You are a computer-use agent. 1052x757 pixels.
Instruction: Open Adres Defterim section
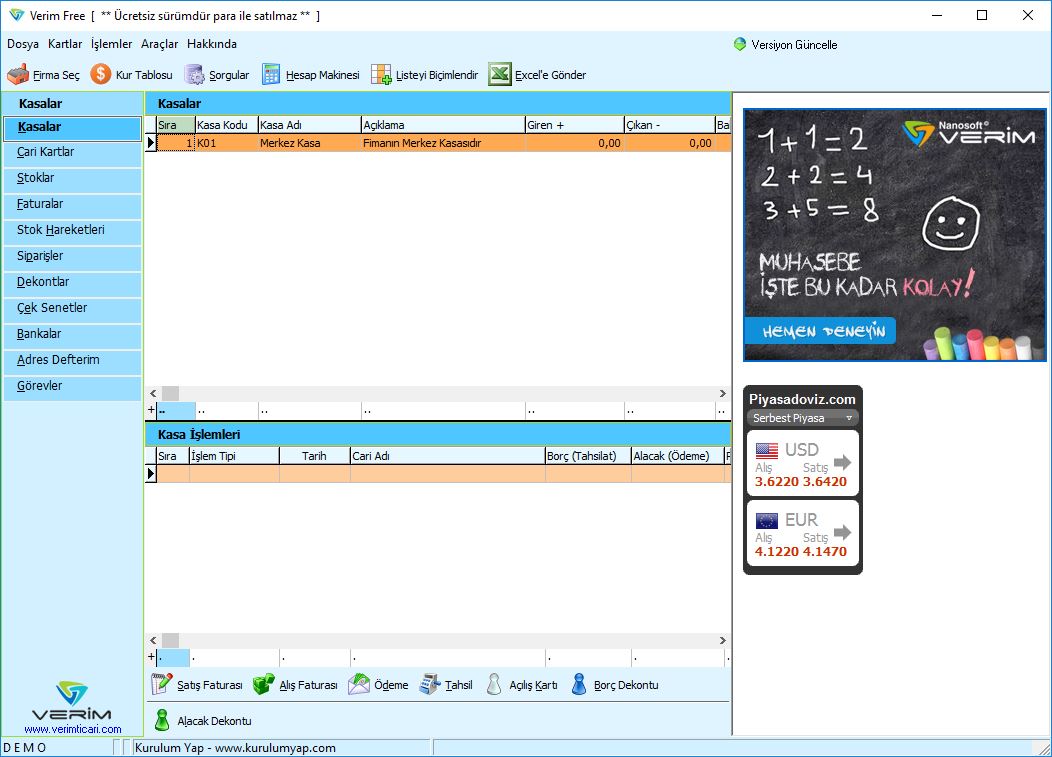point(72,360)
